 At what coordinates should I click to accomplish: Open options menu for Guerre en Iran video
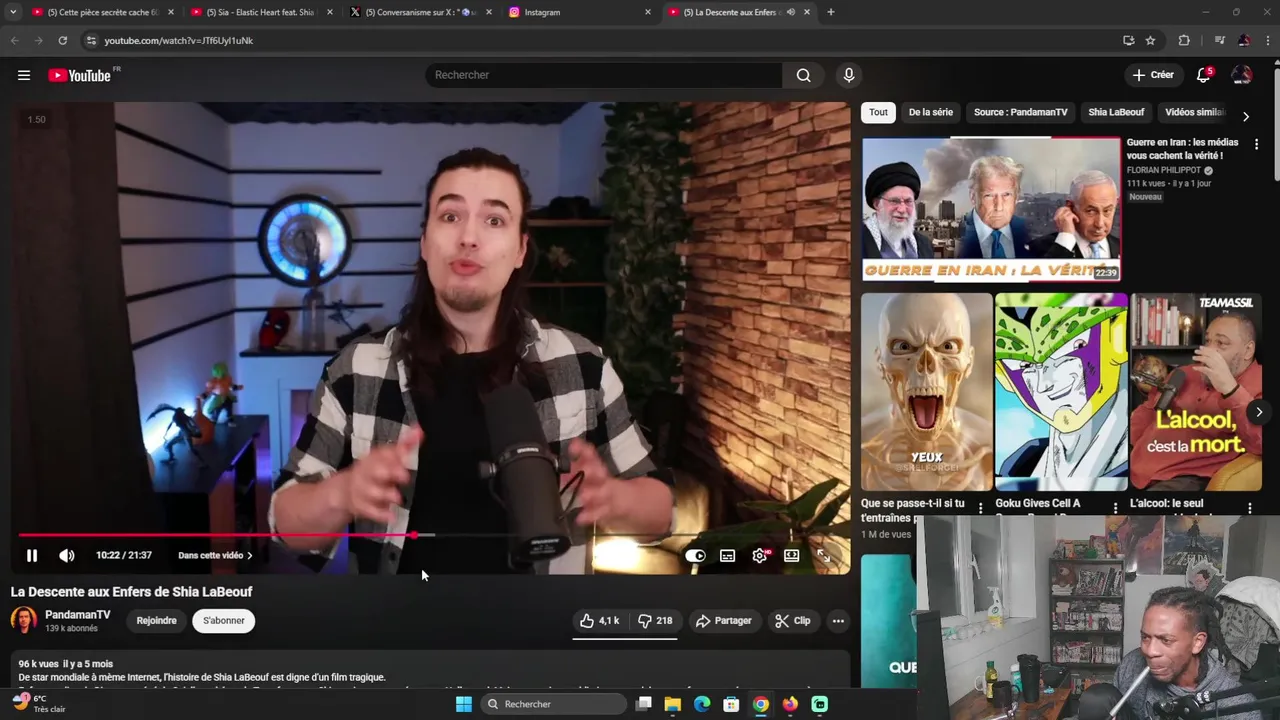pos(1256,144)
